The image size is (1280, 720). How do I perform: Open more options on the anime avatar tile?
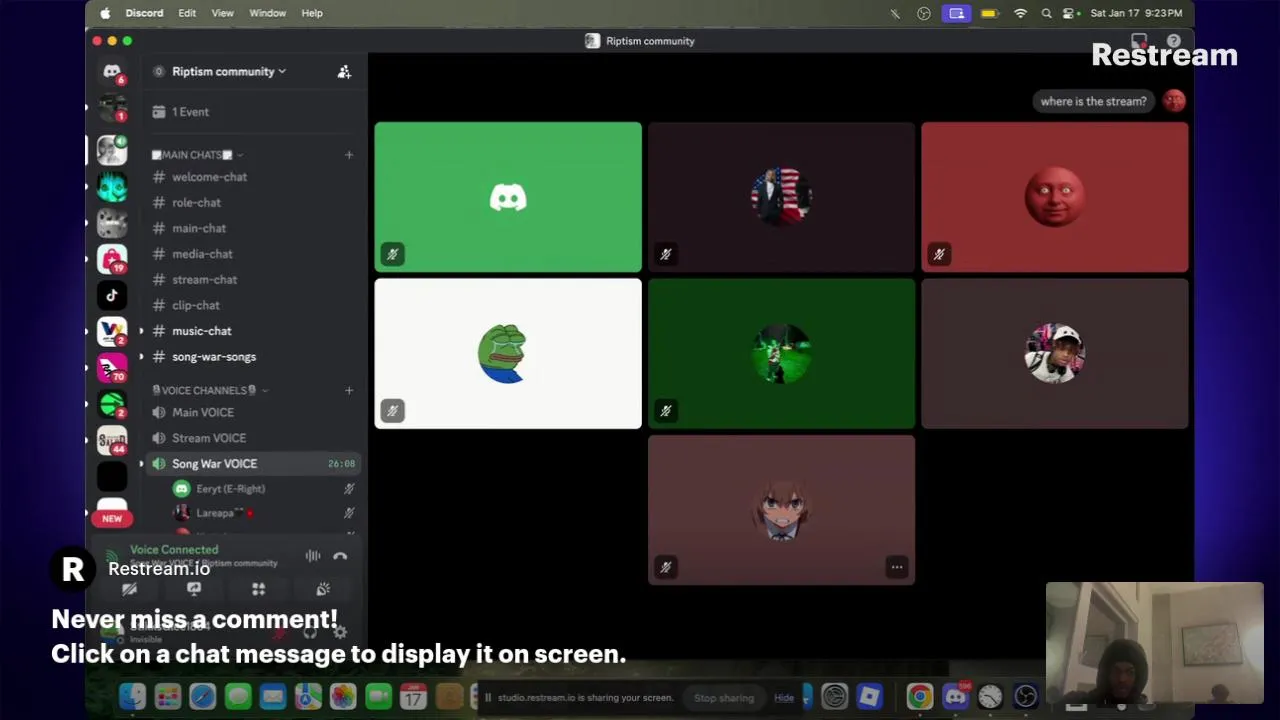(x=897, y=567)
